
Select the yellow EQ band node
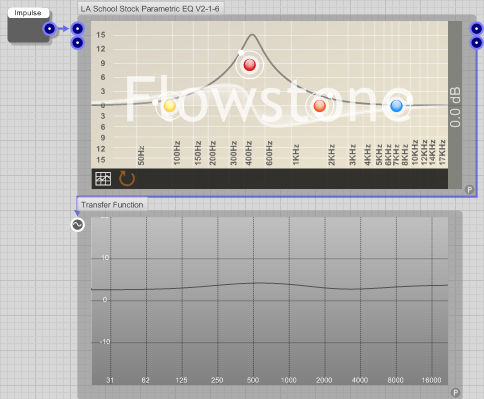point(170,106)
